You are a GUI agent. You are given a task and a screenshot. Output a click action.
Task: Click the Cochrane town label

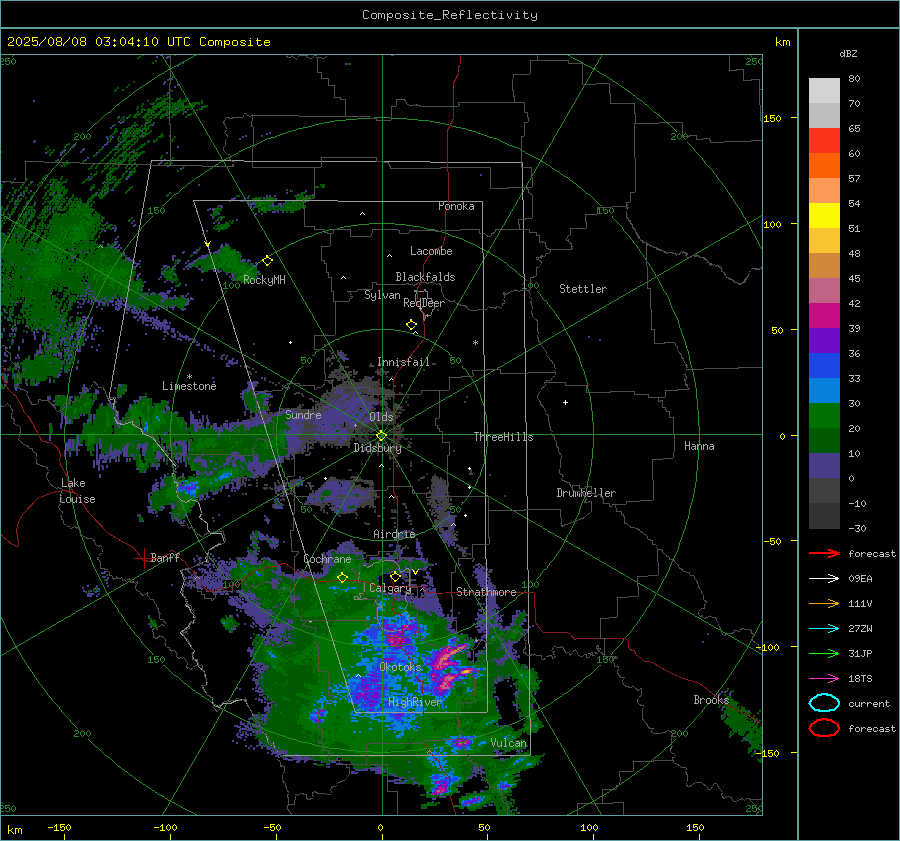coord(327,559)
